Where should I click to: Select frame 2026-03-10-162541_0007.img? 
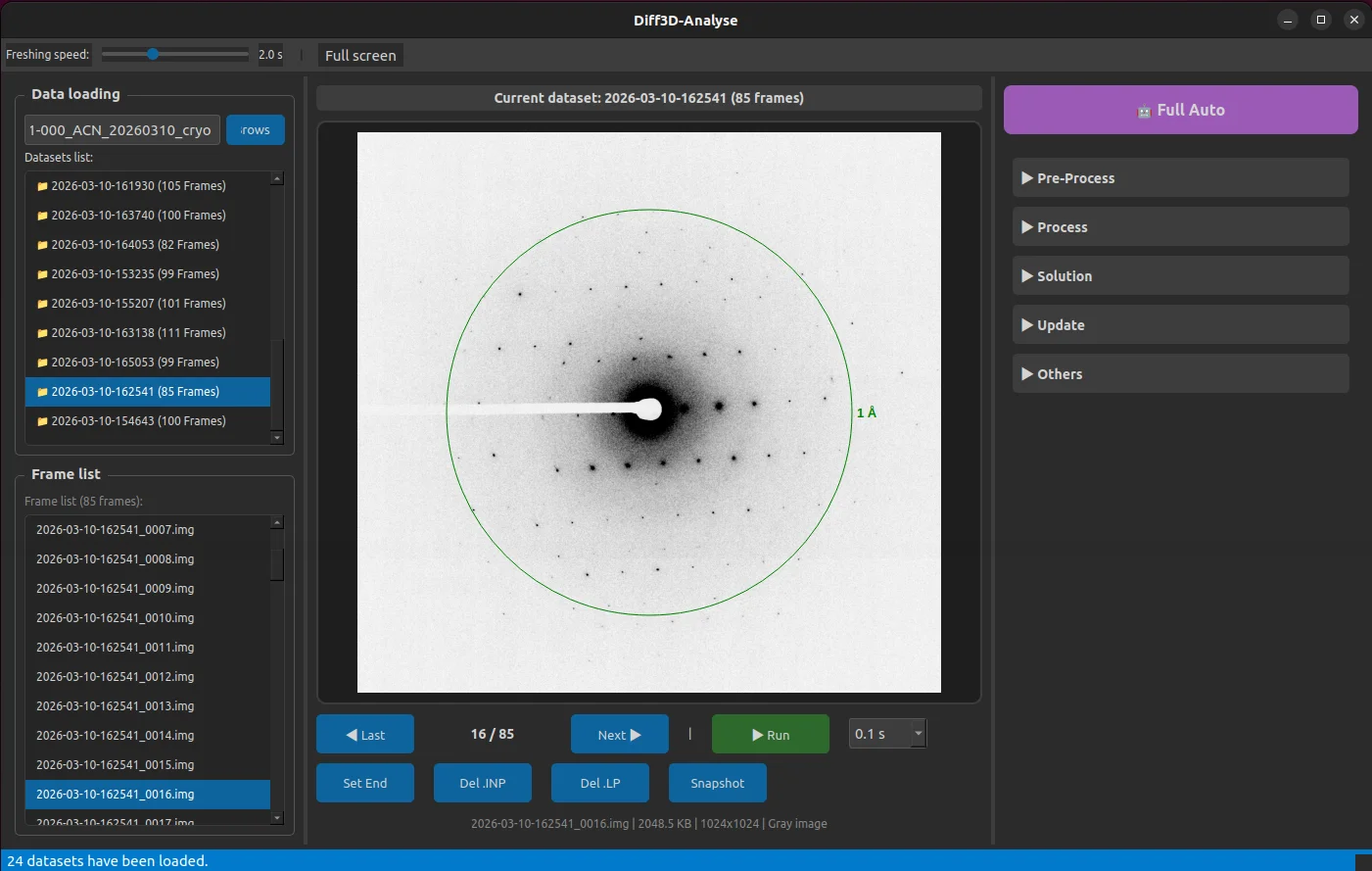pyautogui.click(x=147, y=529)
